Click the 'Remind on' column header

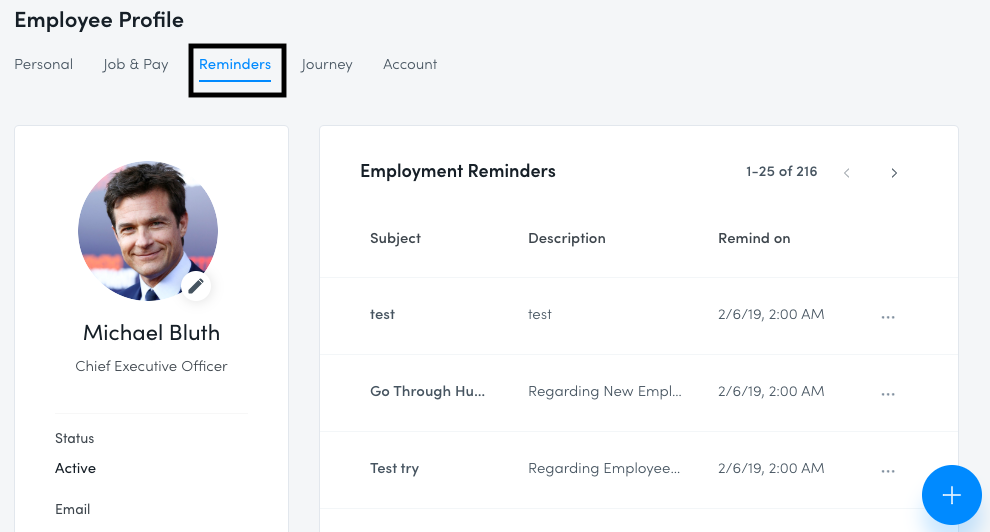[x=754, y=238]
